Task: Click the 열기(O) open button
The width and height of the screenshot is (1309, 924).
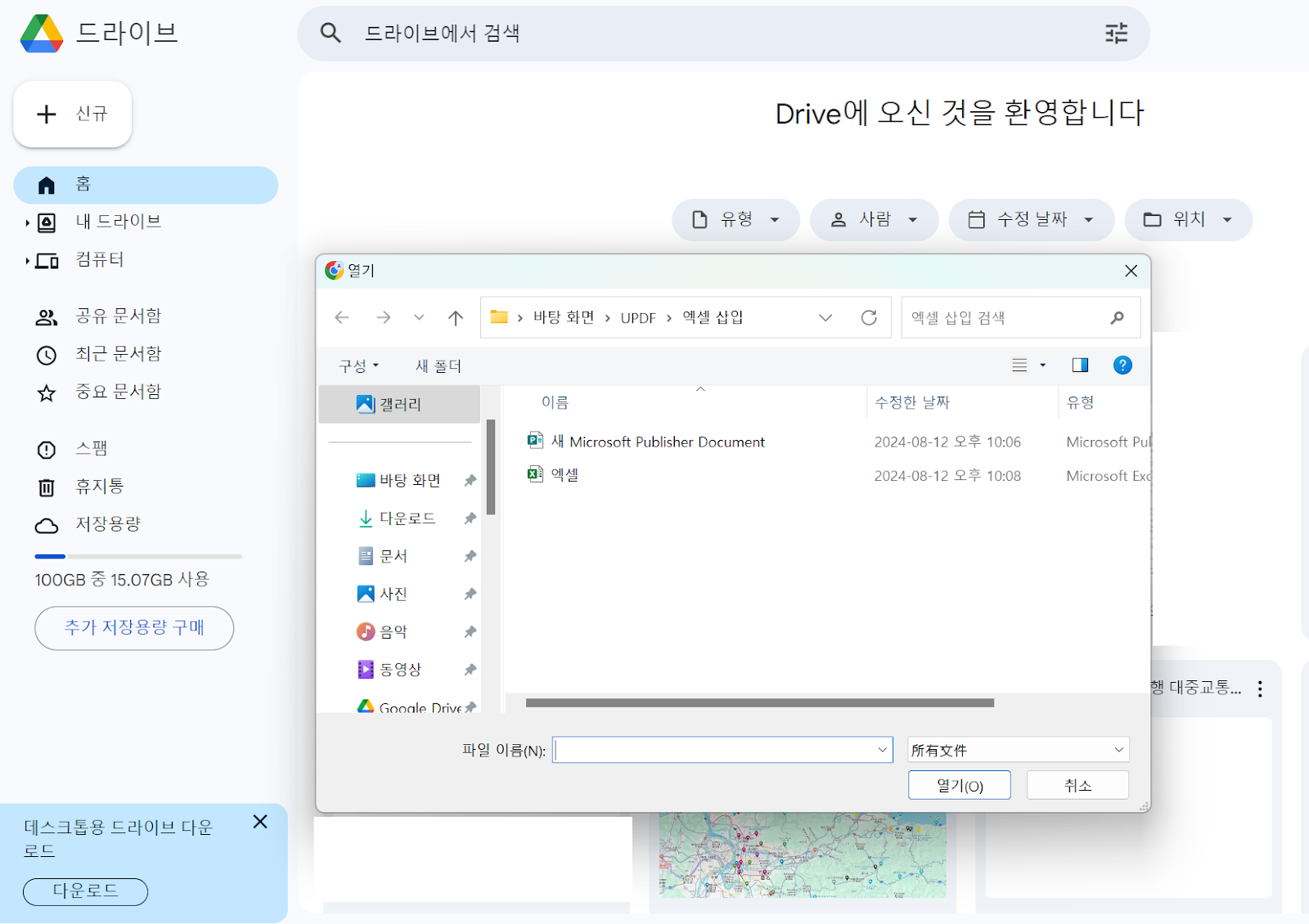Action: [x=960, y=786]
